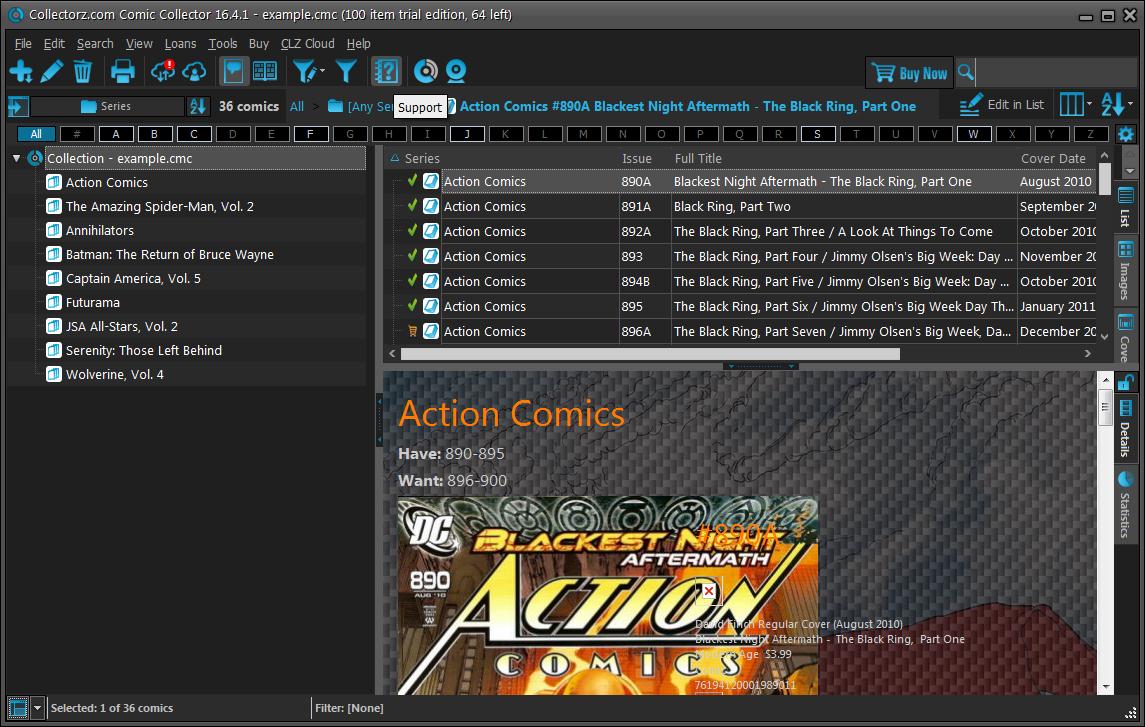Click the Buy Now button

click(908, 72)
